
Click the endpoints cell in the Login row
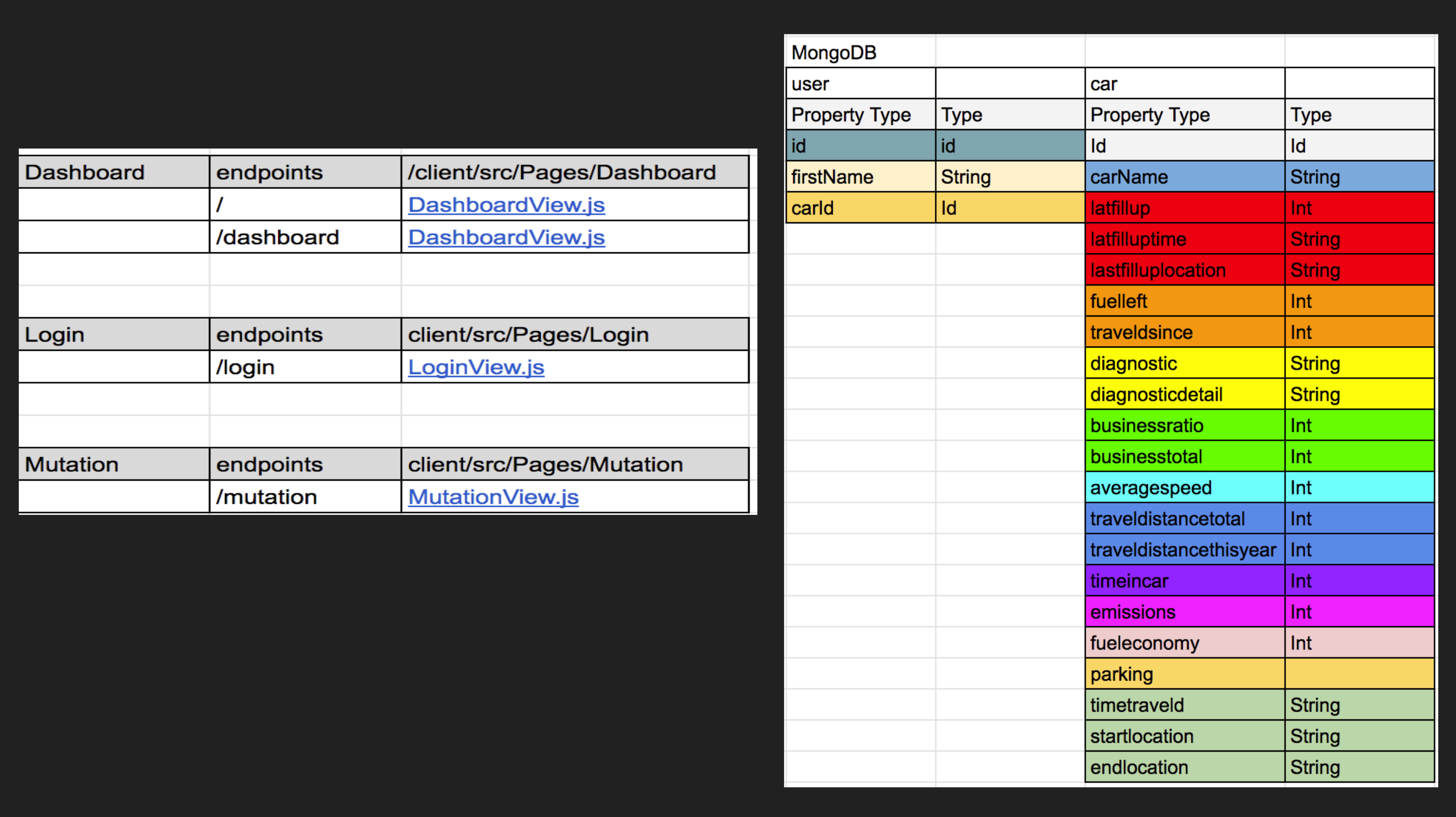coord(305,334)
